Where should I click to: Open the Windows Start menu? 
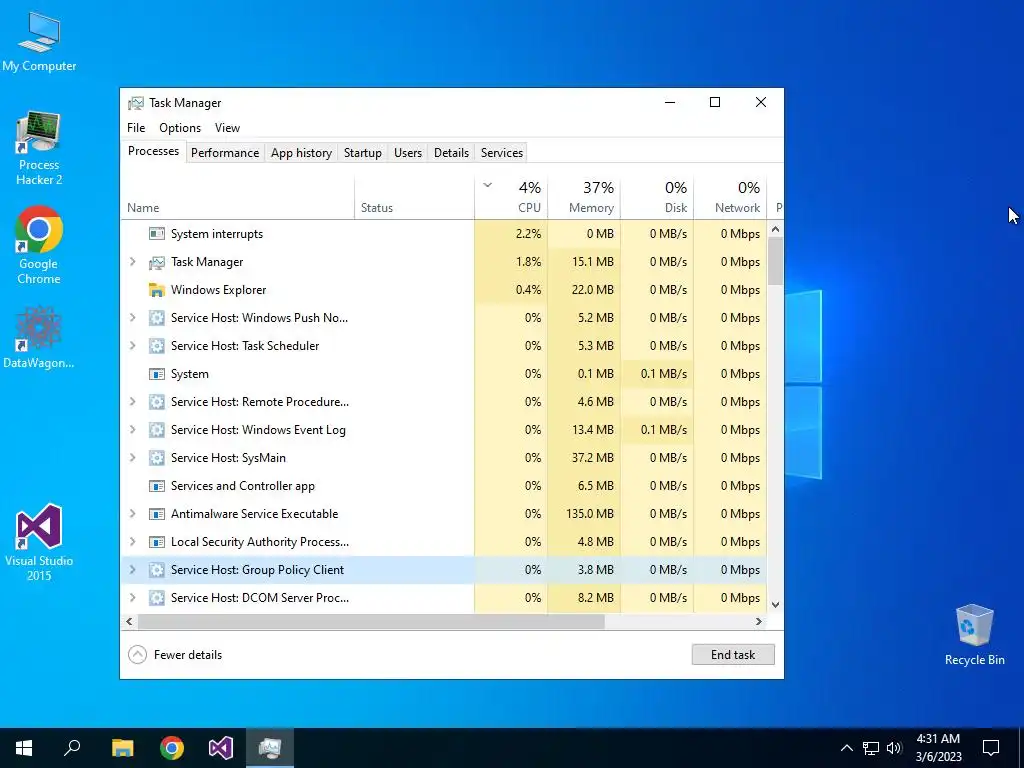pyautogui.click(x=24, y=748)
